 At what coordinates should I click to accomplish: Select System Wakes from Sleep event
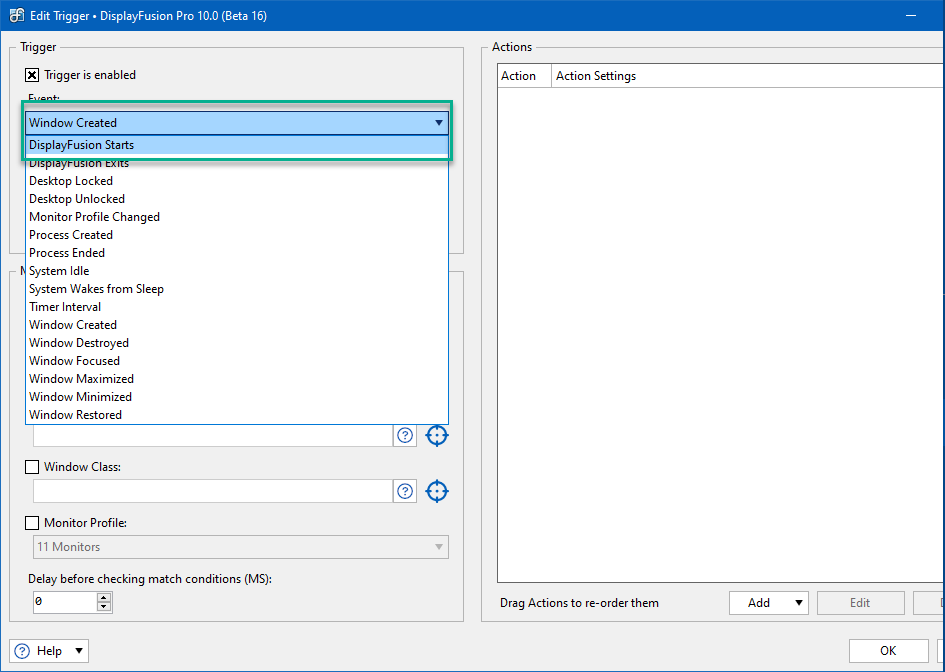(x=237, y=289)
